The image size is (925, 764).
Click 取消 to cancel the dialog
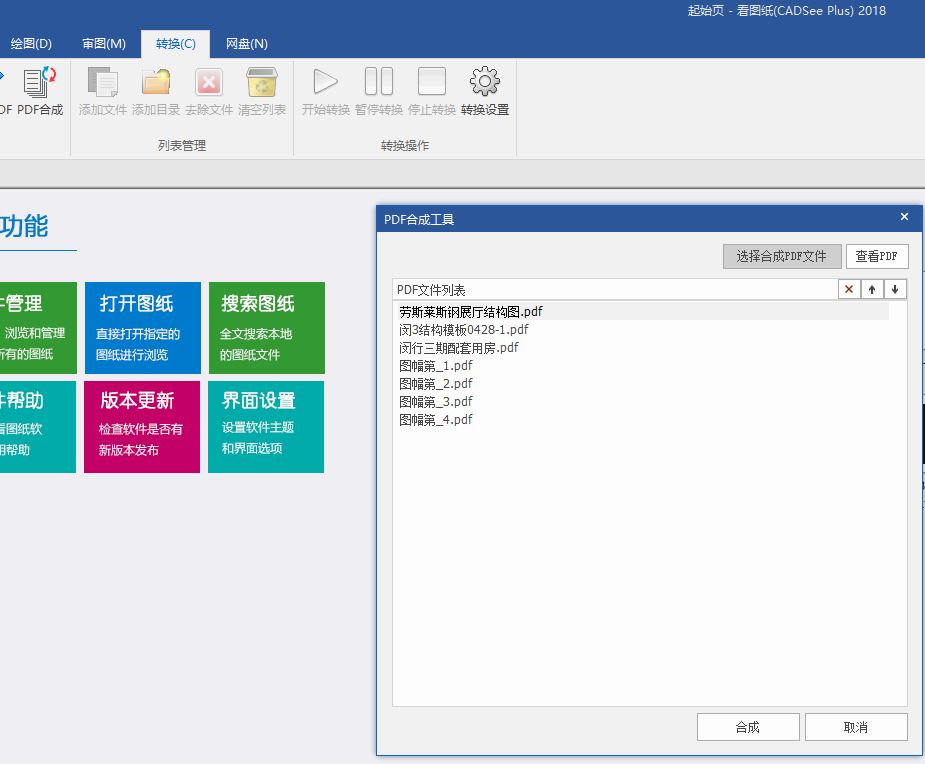coord(855,727)
